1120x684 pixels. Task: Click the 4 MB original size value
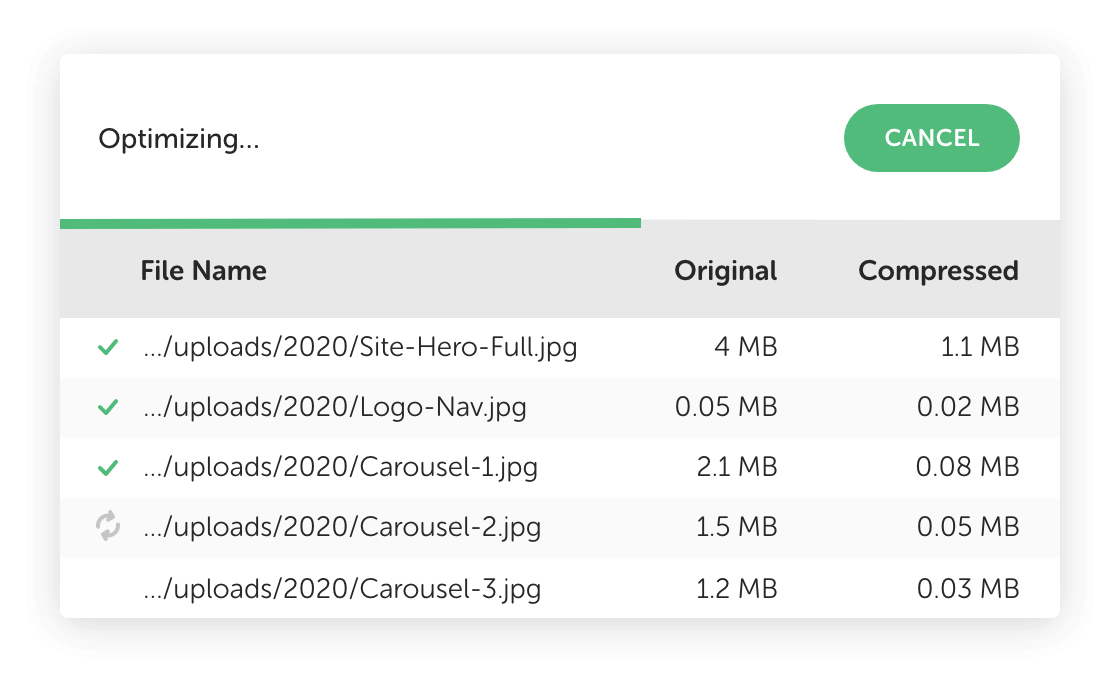click(745, 348)
